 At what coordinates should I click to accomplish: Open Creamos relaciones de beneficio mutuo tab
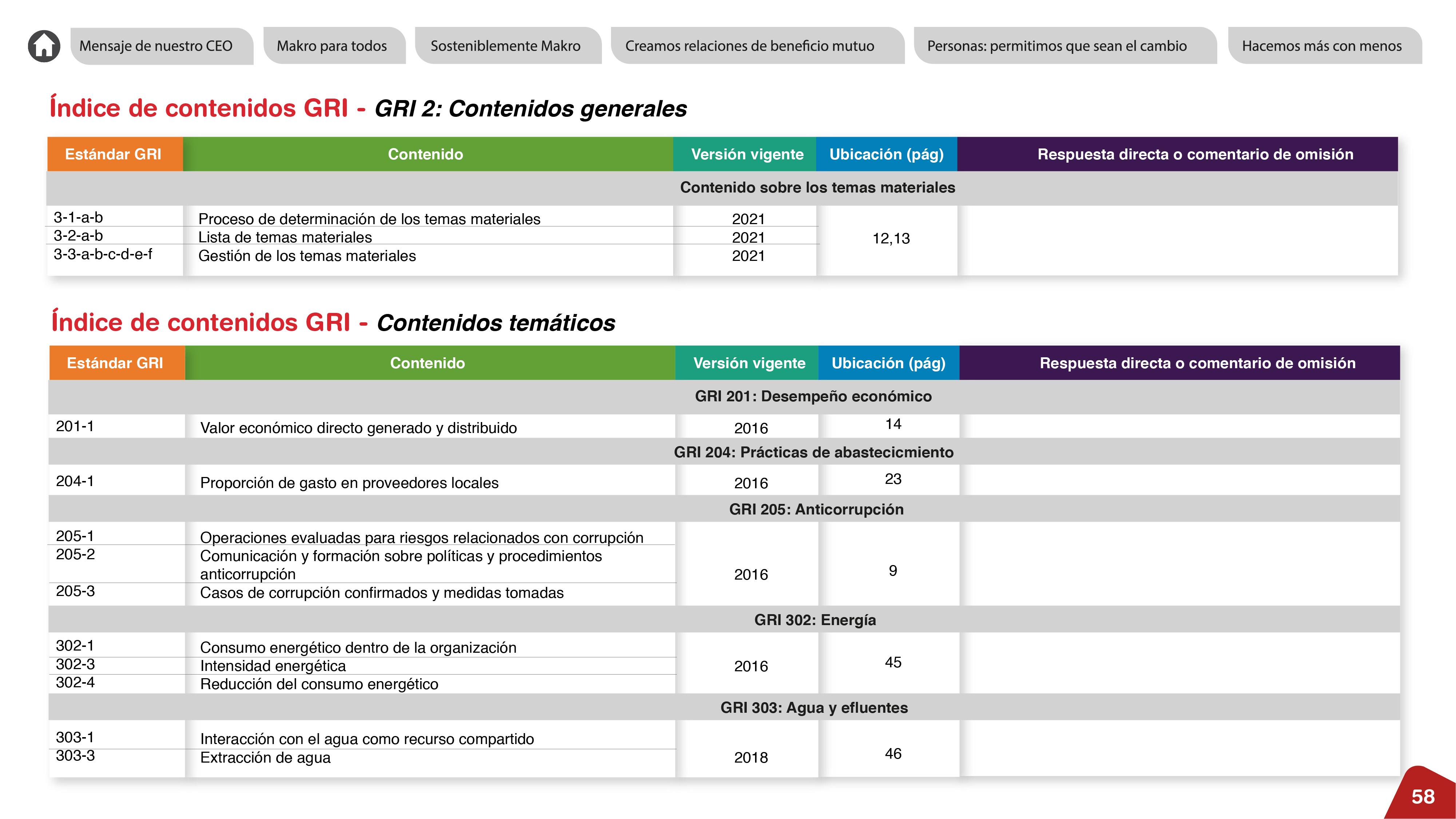[750, 46]
